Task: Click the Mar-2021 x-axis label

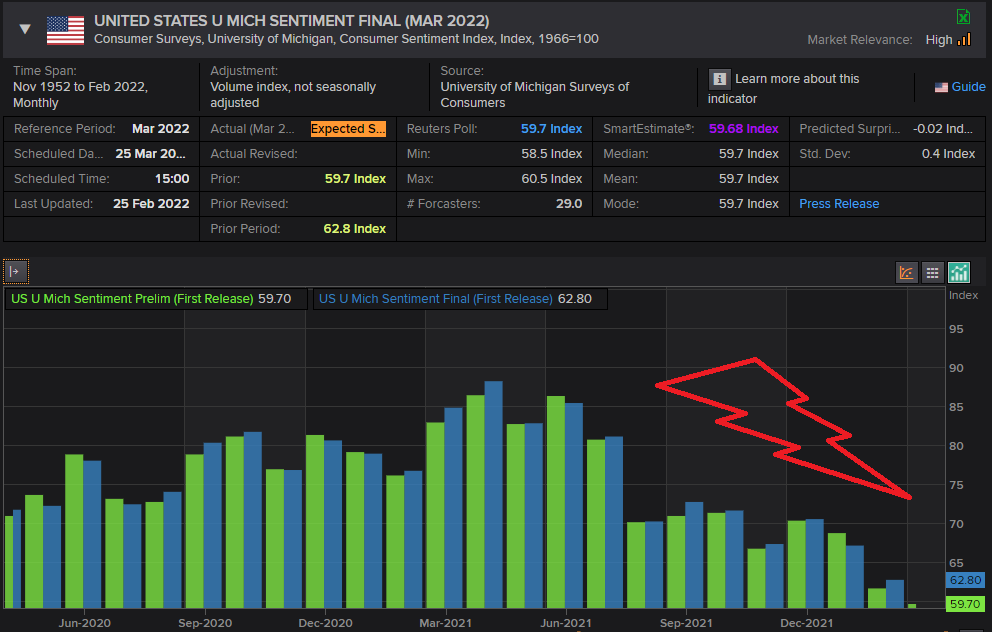Action: pyautogui.click(x=445, y=623)
